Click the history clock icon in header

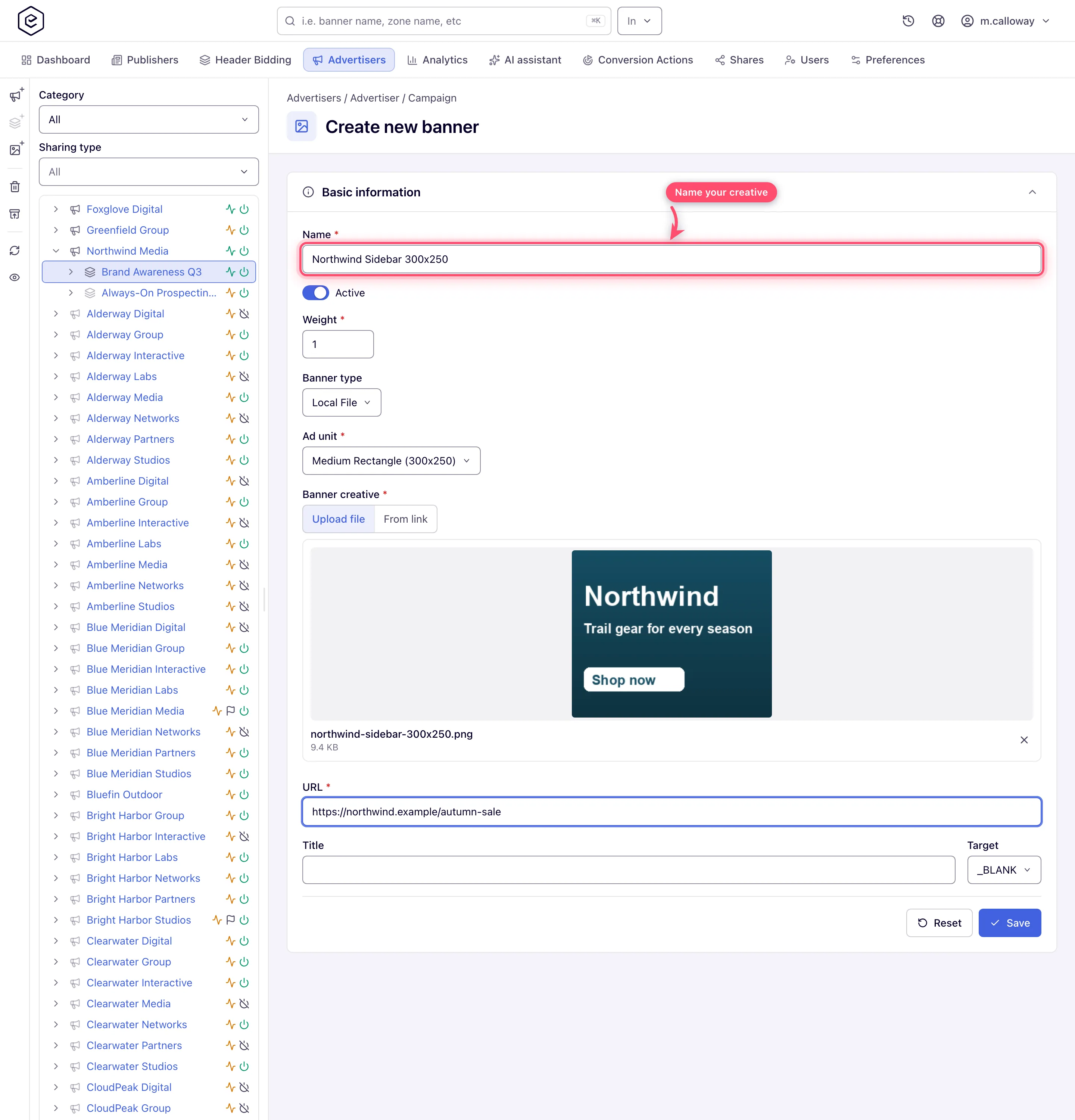908,21
